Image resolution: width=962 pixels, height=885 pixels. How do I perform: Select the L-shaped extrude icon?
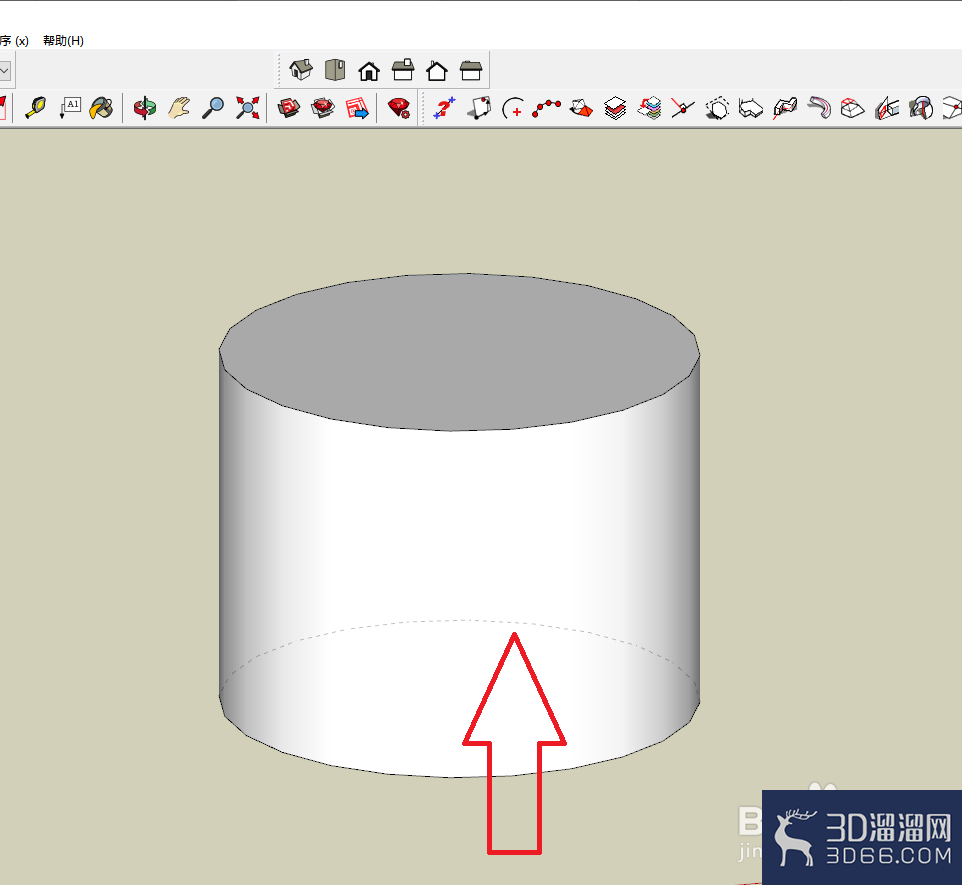pos(750,108)
